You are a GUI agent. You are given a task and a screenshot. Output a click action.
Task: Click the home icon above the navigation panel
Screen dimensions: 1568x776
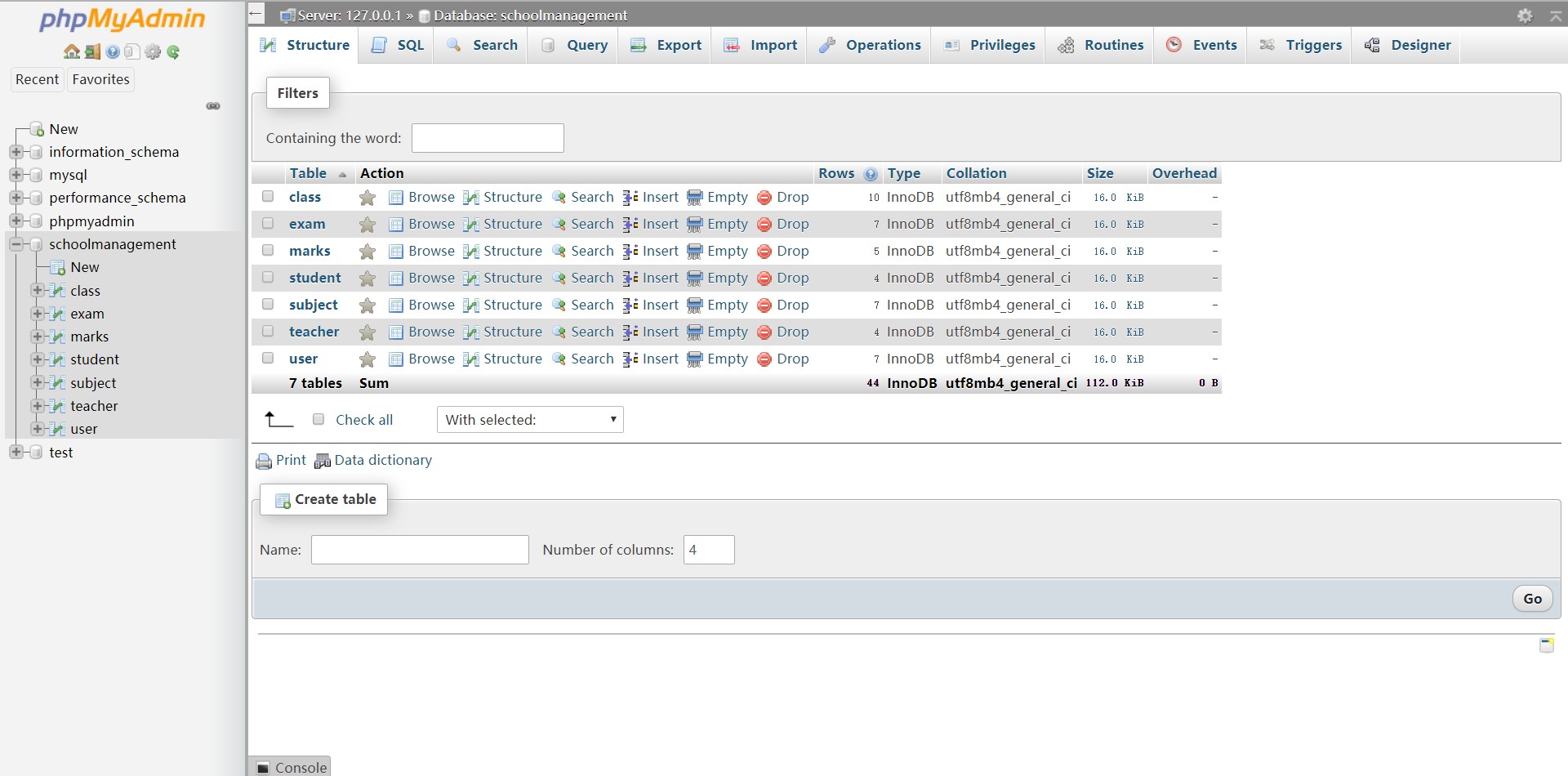(x=72, y=51)
